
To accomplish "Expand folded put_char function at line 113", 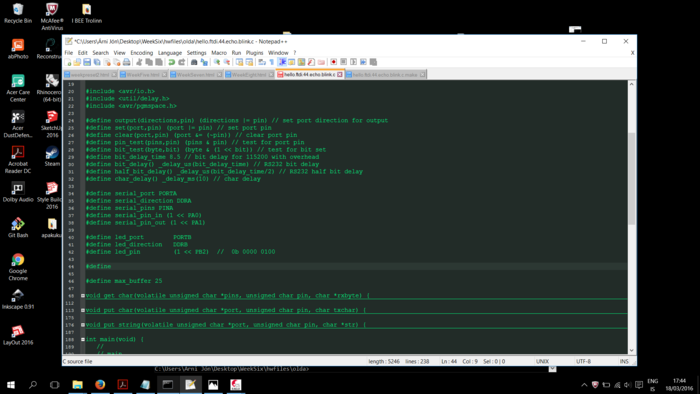I will coord(83,310).
